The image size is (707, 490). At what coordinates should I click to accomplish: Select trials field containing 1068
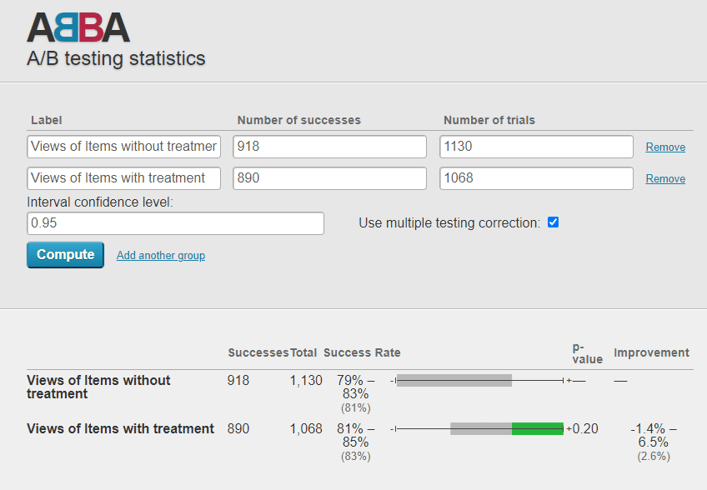(x=536, y=178)
